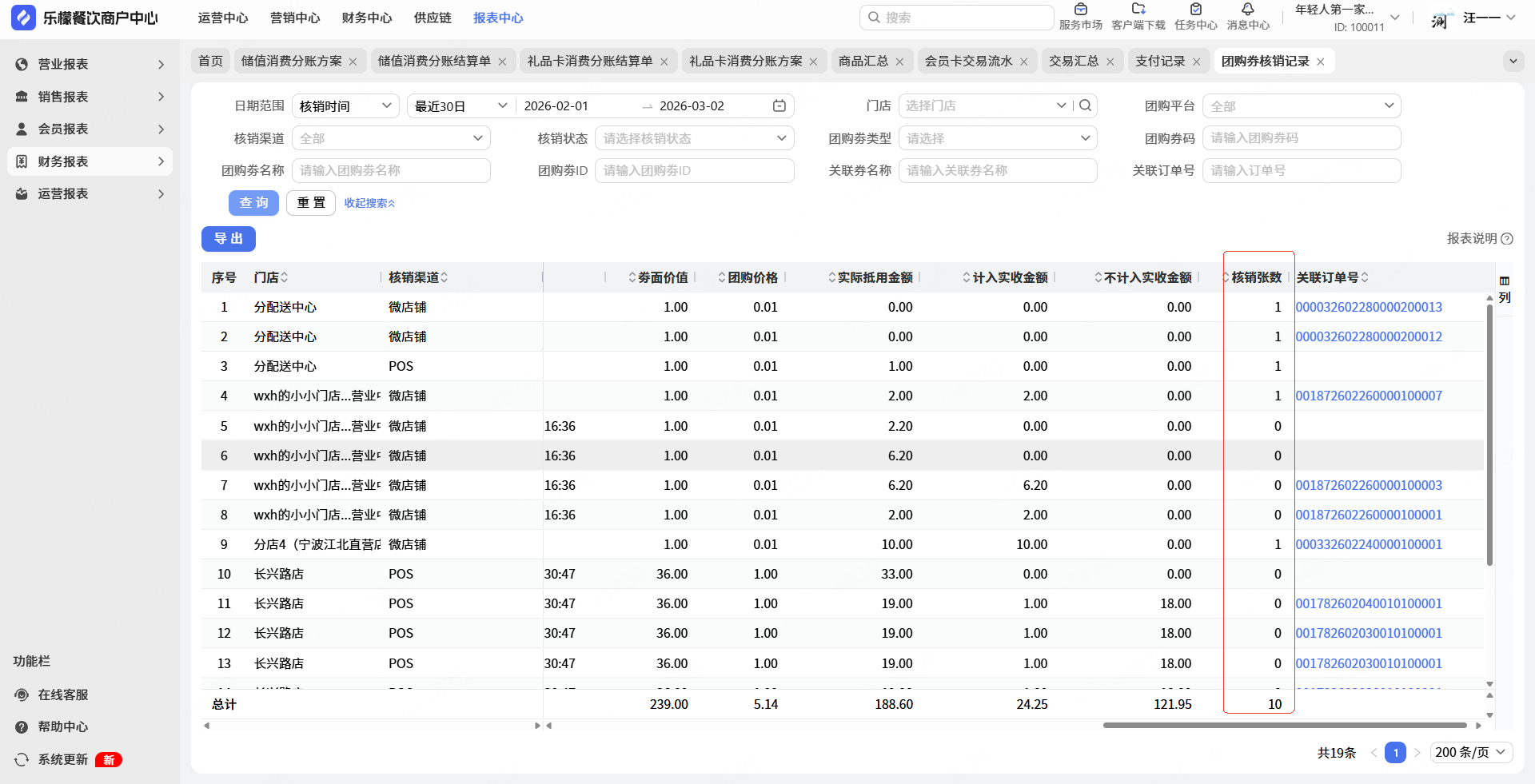Open the 营销中心 top menu

[295, 18]
